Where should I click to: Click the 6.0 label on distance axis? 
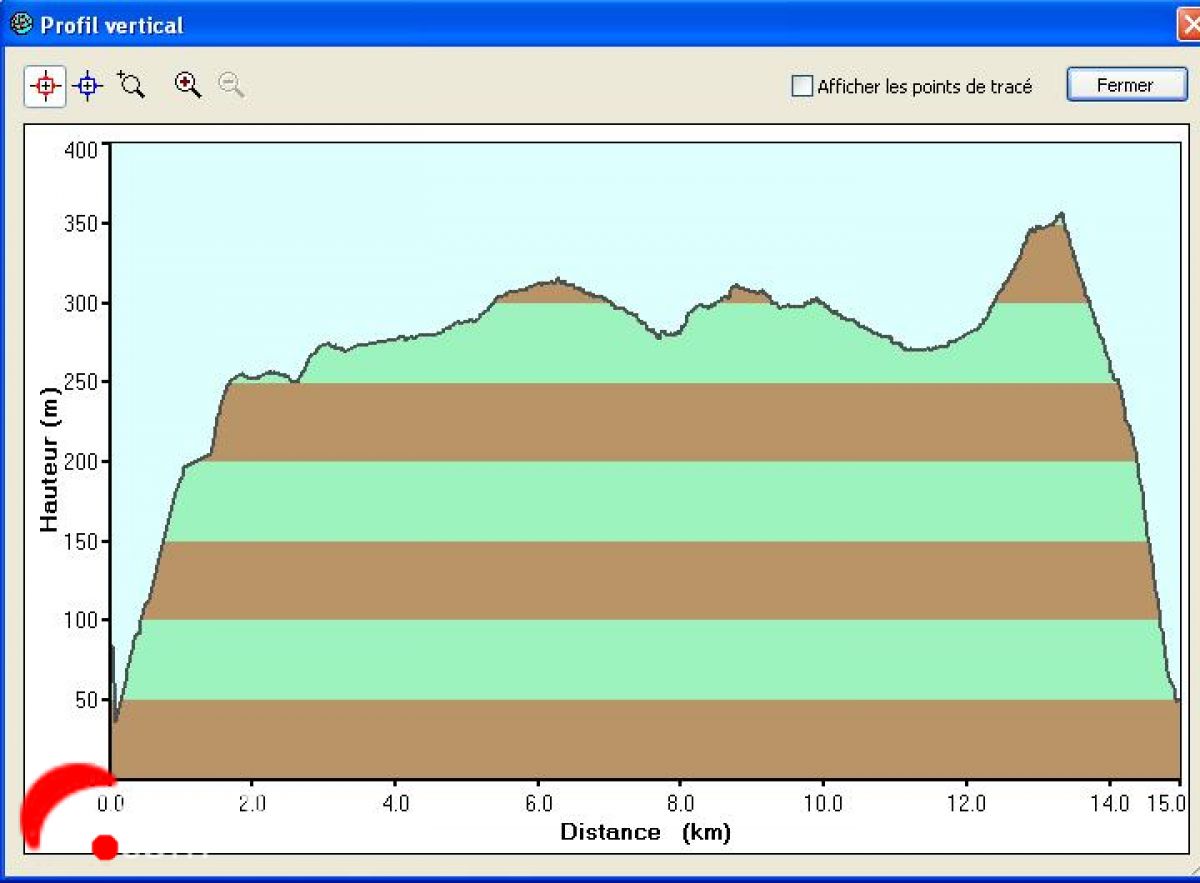[x=538, y=803]
